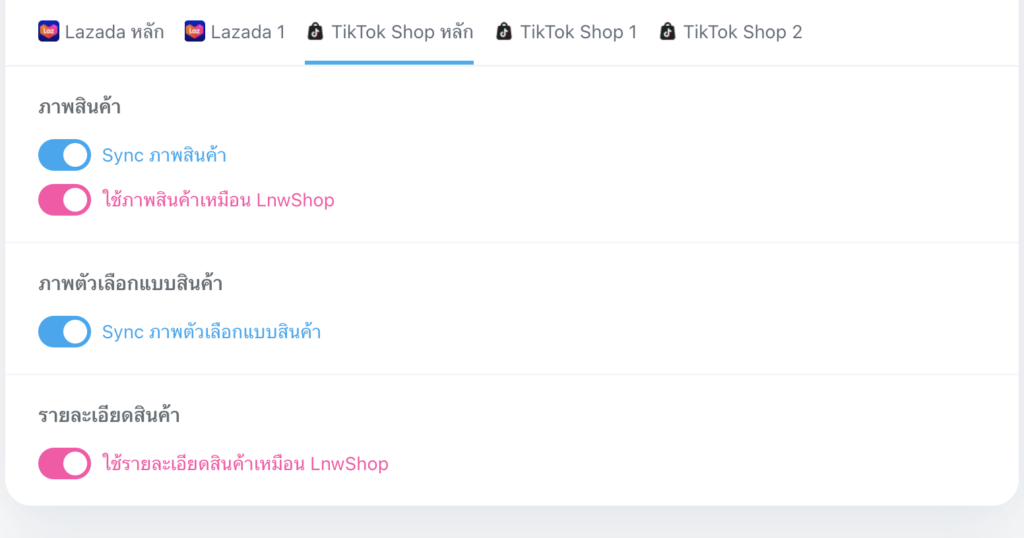Click the Sync ภาพตัวเลือกแบบสินค้า label text
The image size is (1024, 538).
211,332
